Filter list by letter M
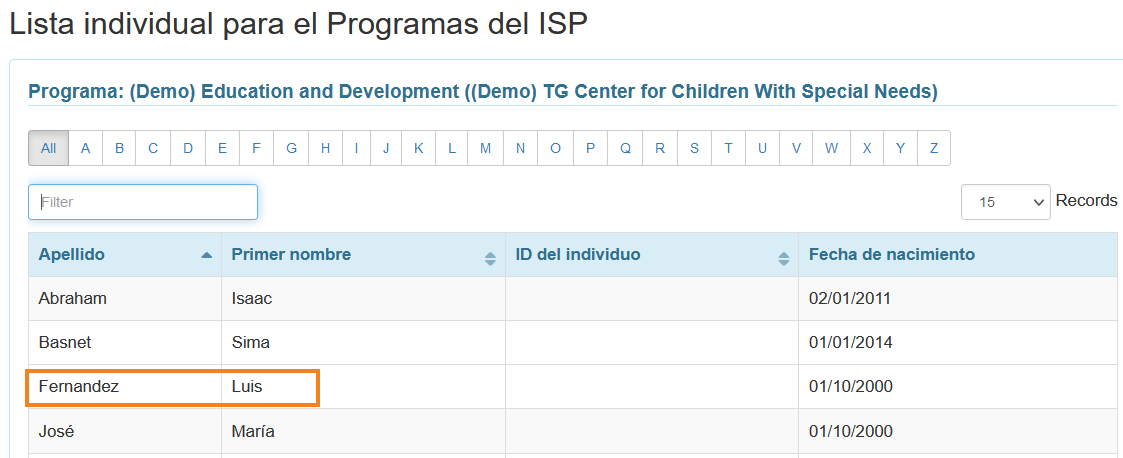1123x458 pixels. coord(486,148)
